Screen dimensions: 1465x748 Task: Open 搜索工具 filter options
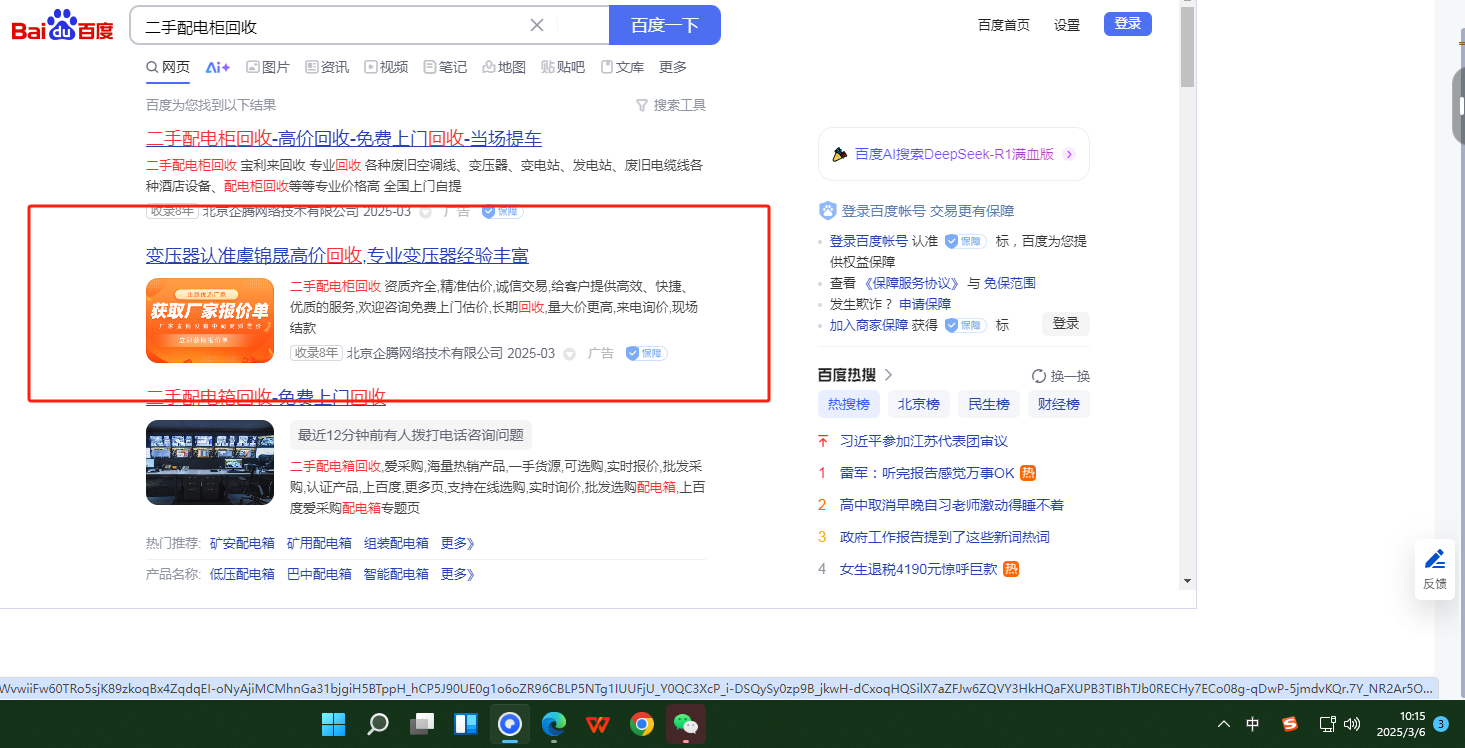click(671, 105)
